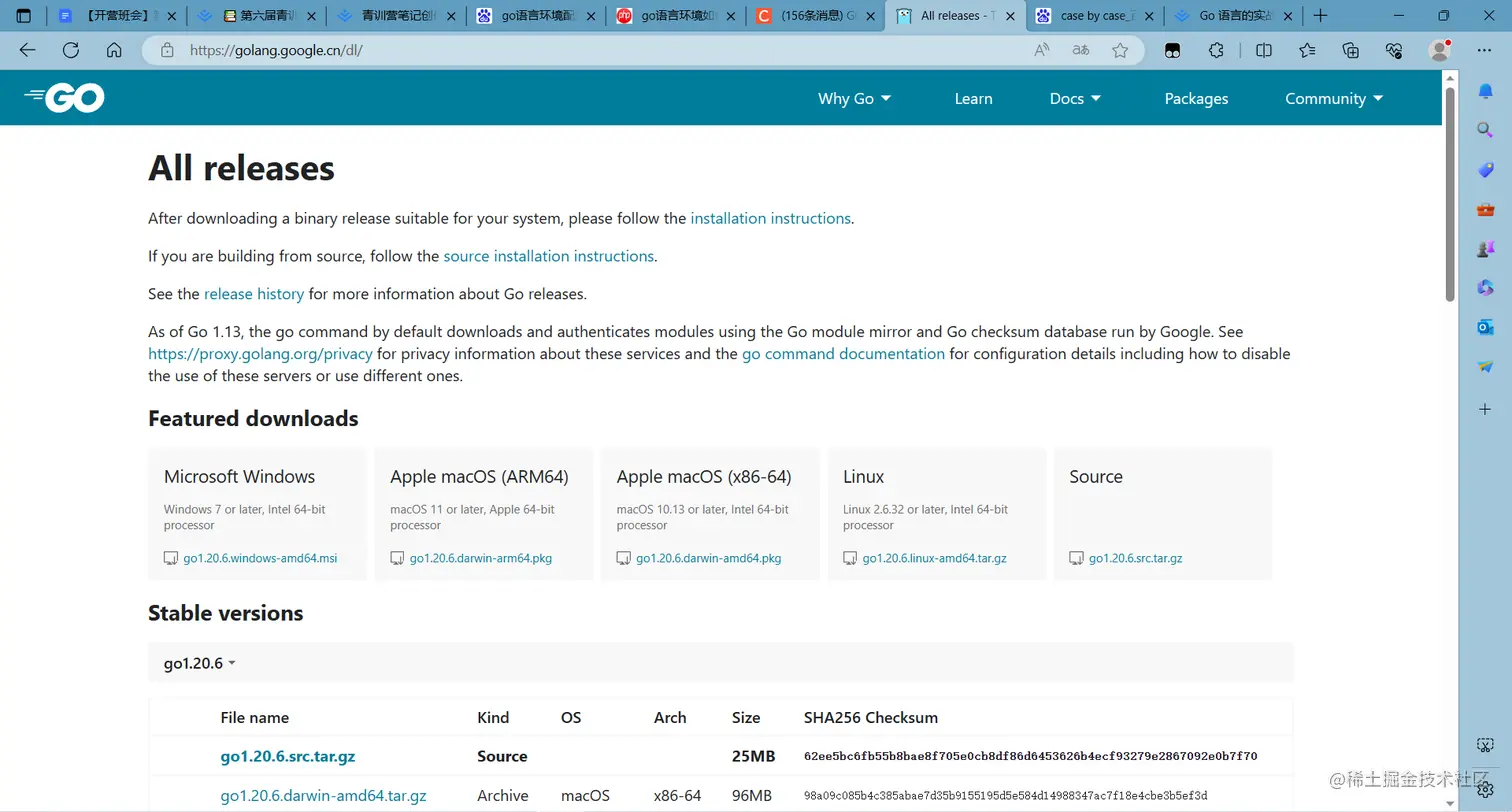This screenshot has height=812, width=1512.
Task: Open the Learn page
Action: (x=973, y=98)
